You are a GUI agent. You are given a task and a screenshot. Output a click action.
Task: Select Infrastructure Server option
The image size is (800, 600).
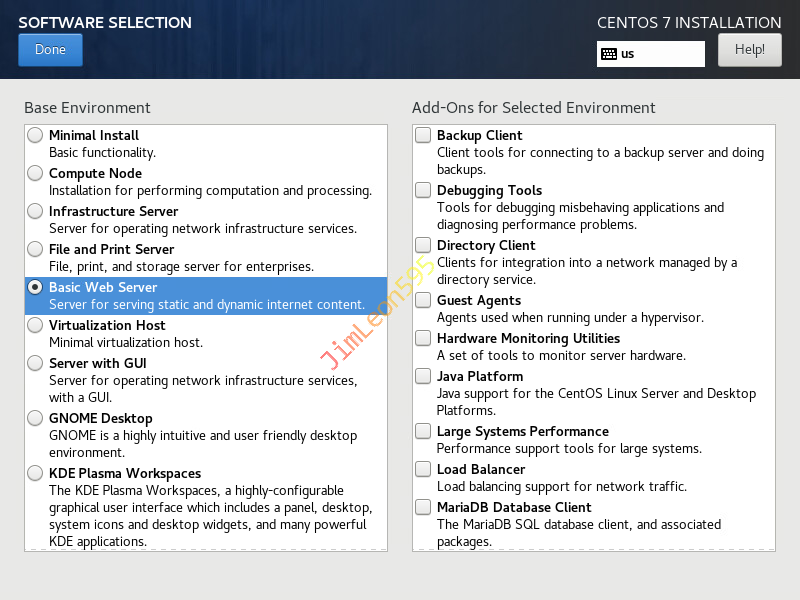[35, 211]
